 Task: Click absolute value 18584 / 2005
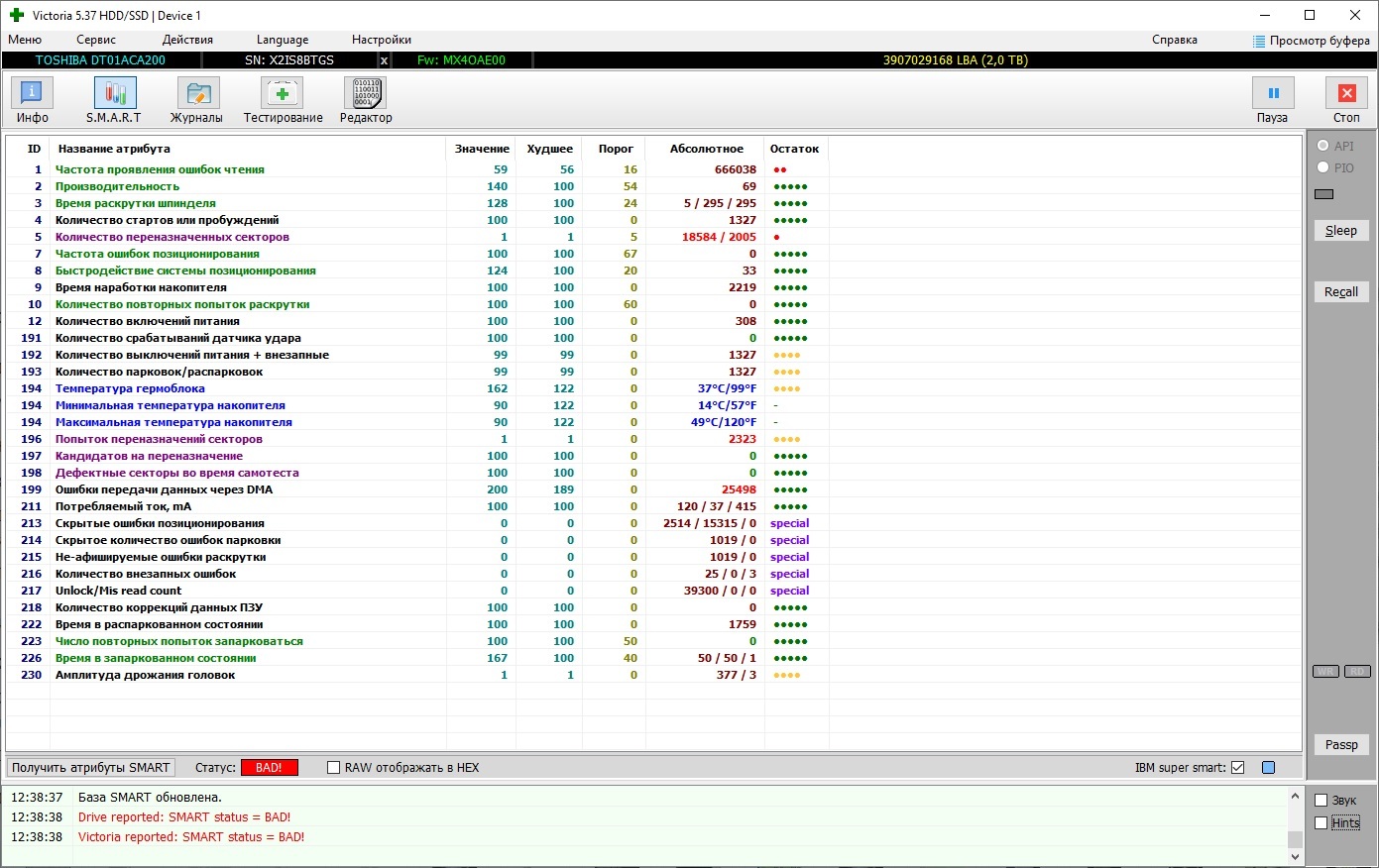click(719, 237)
